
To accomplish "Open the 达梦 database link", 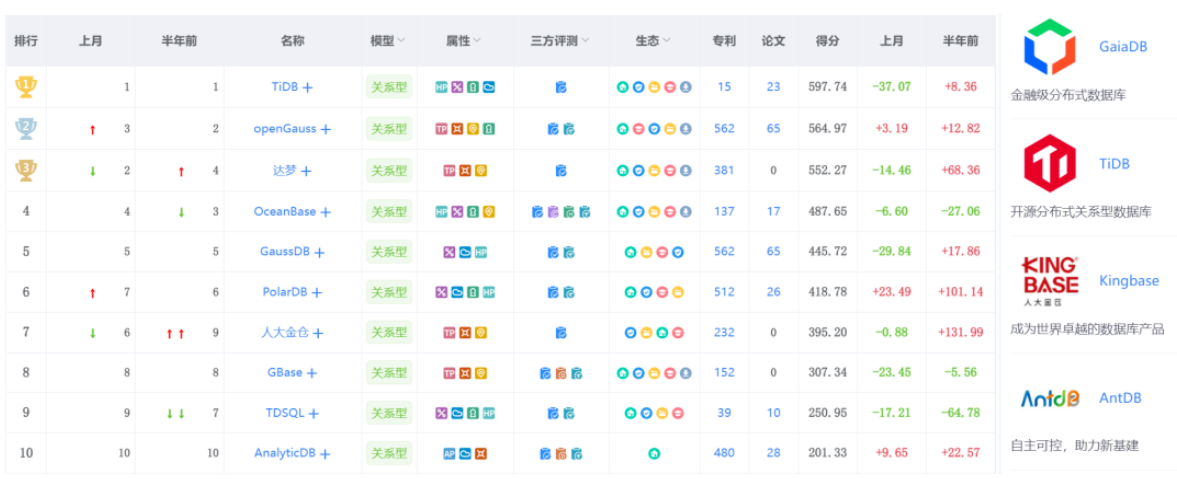I will pyautogui.click(x=284, y=170).
